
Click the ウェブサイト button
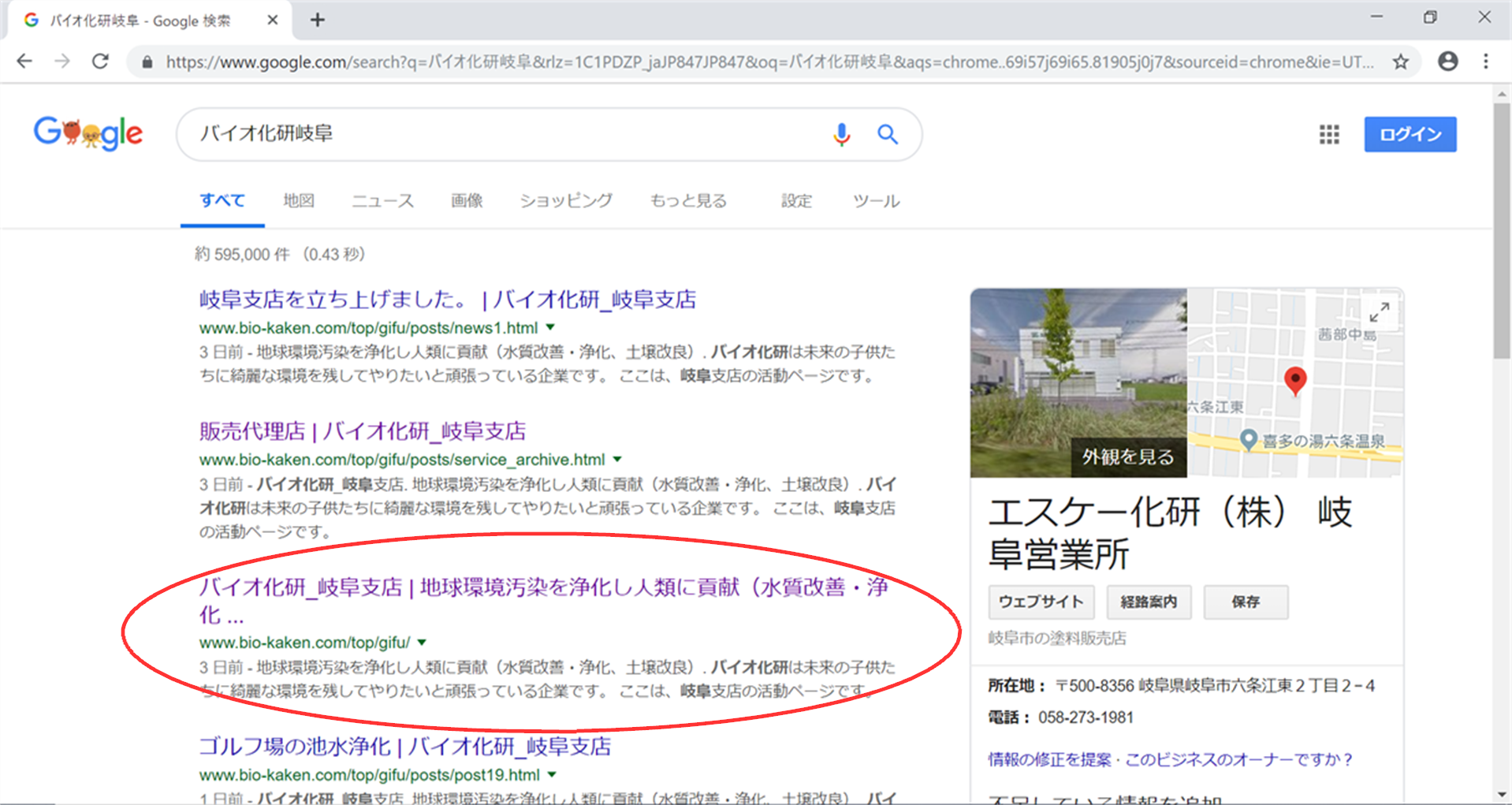(x=1041, y=602)
